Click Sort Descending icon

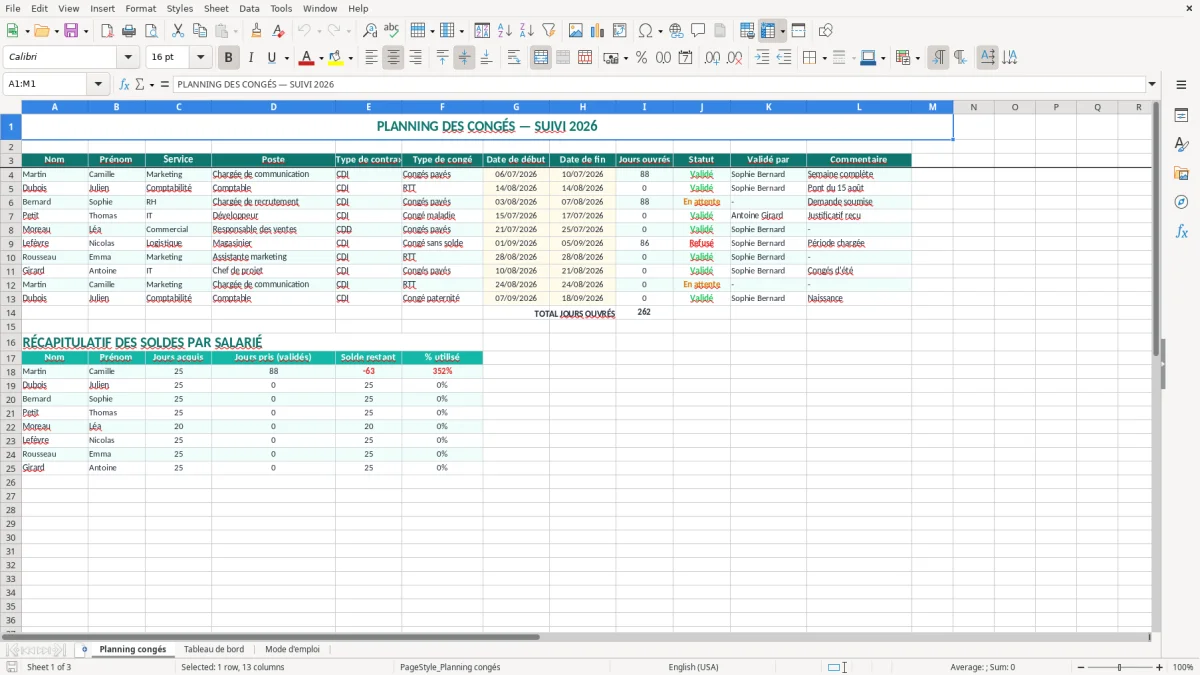pos(527,31)
